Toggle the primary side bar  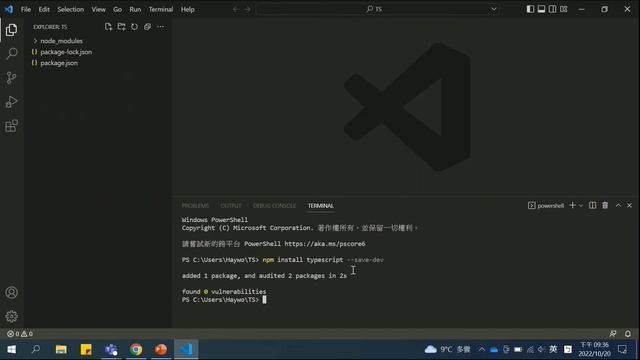(x=530, y=9)
